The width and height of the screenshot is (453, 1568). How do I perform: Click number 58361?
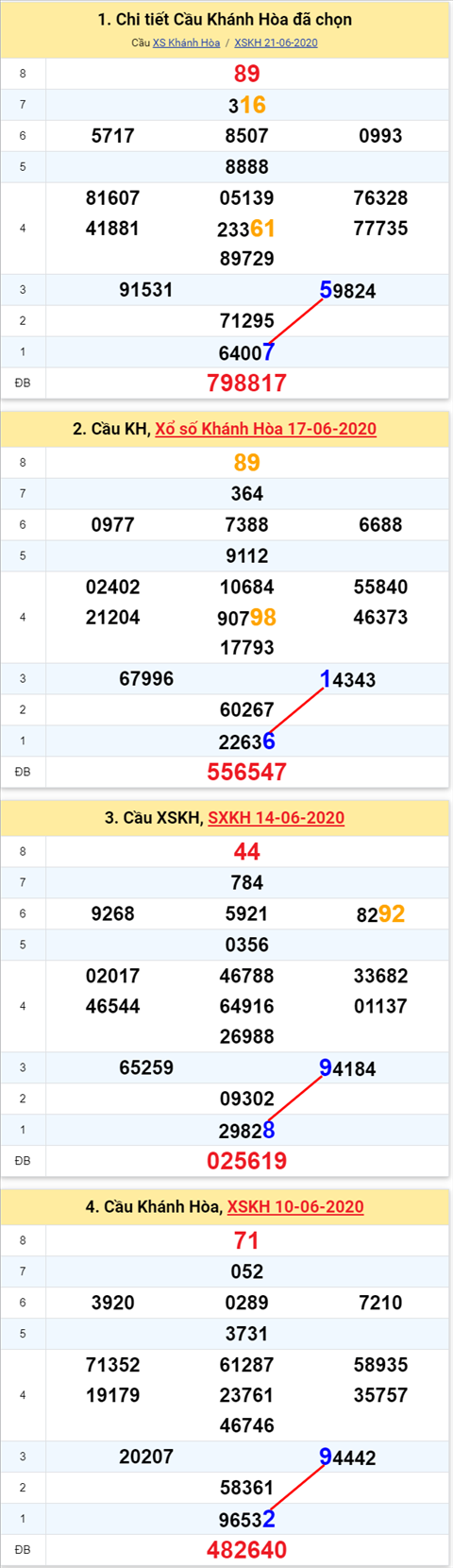point(246,1489)
